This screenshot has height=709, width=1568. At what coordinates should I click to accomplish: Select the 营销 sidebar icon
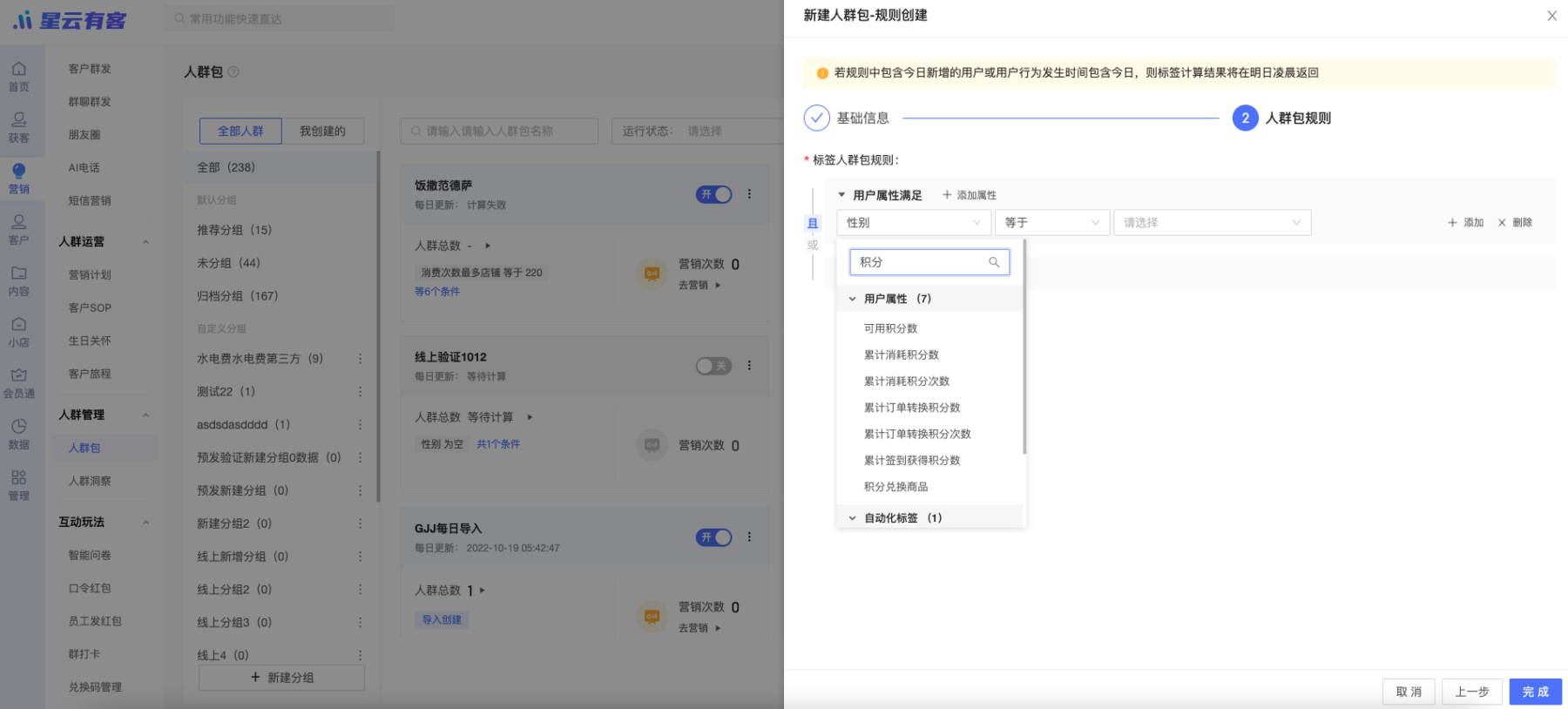point(19,179)
